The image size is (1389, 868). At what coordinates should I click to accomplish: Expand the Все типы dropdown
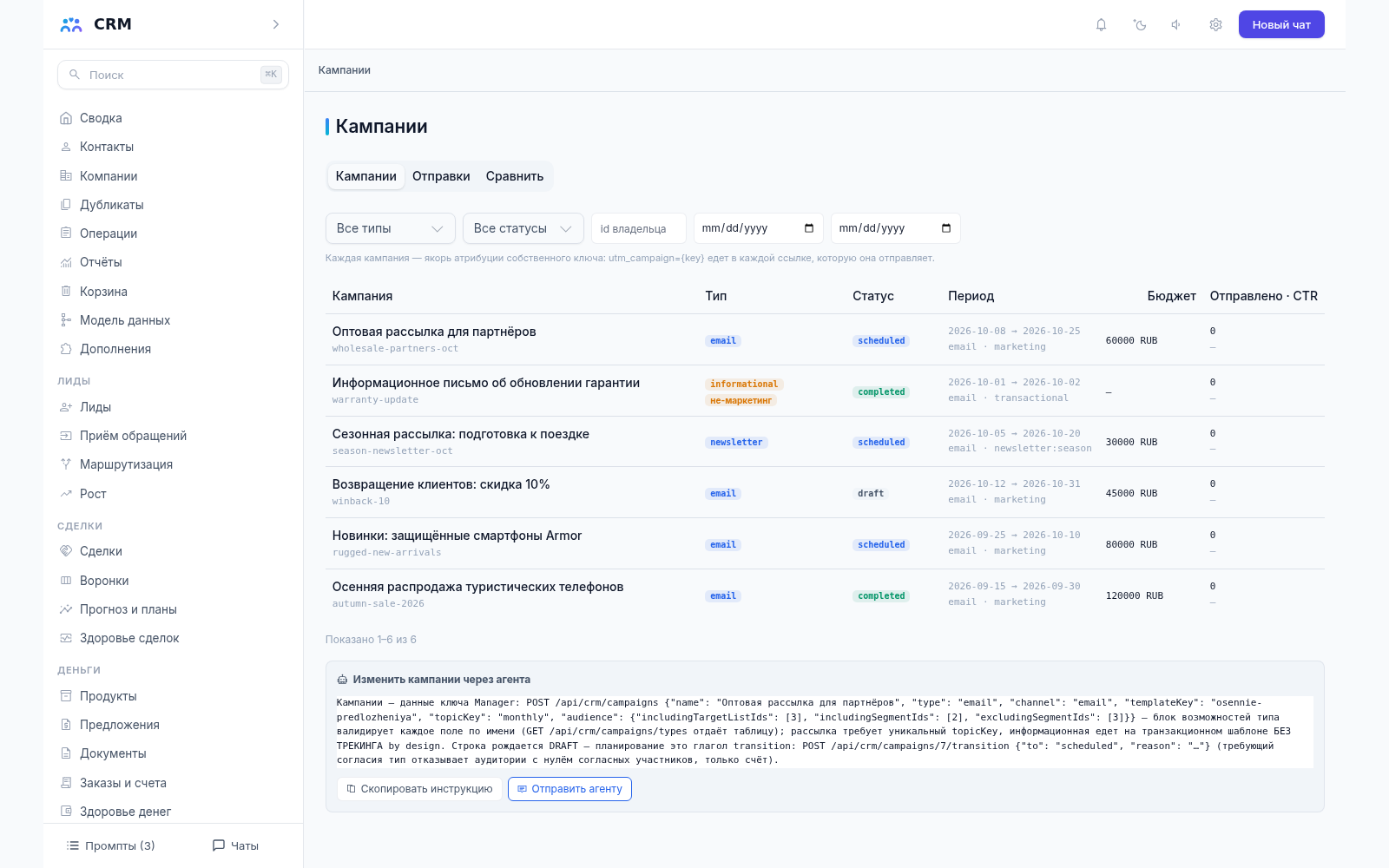point(390,228)
